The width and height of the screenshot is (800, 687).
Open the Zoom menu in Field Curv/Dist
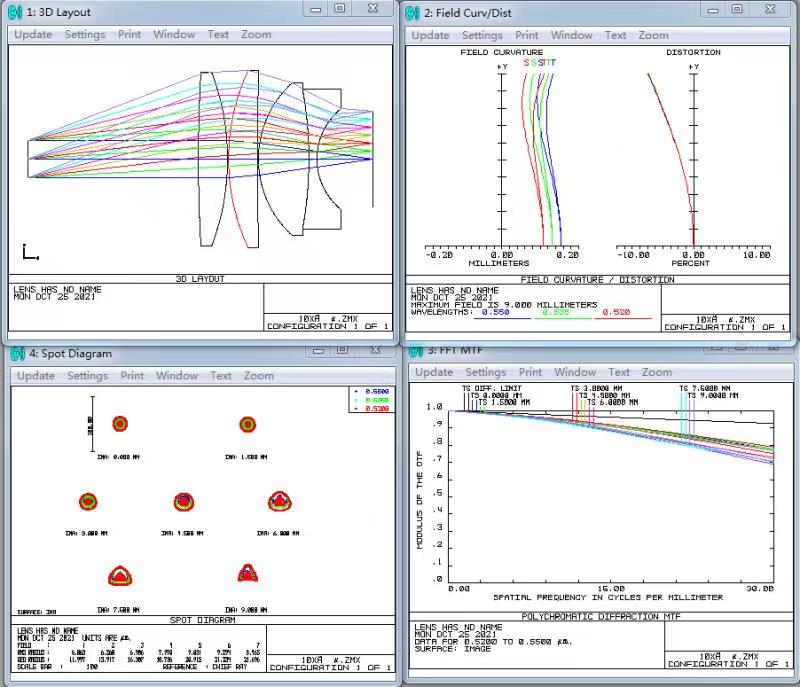(653, 35)
